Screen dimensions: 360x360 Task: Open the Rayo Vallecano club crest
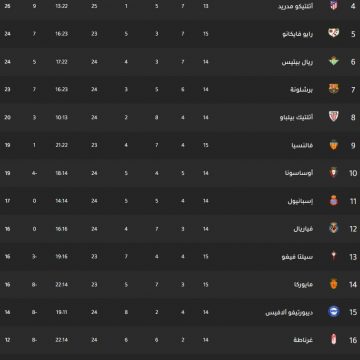click(x=334, y=33)
